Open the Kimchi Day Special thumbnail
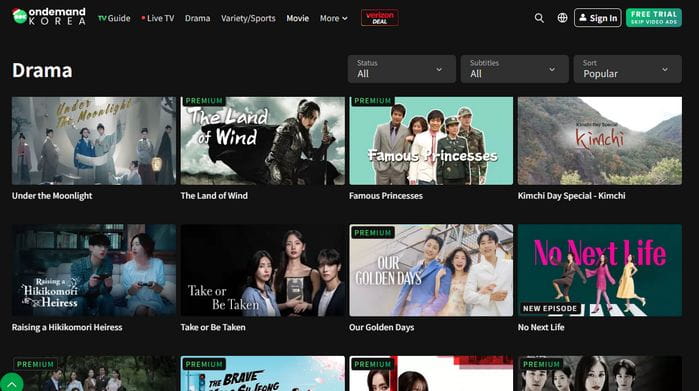 click(x=600, y=141)
